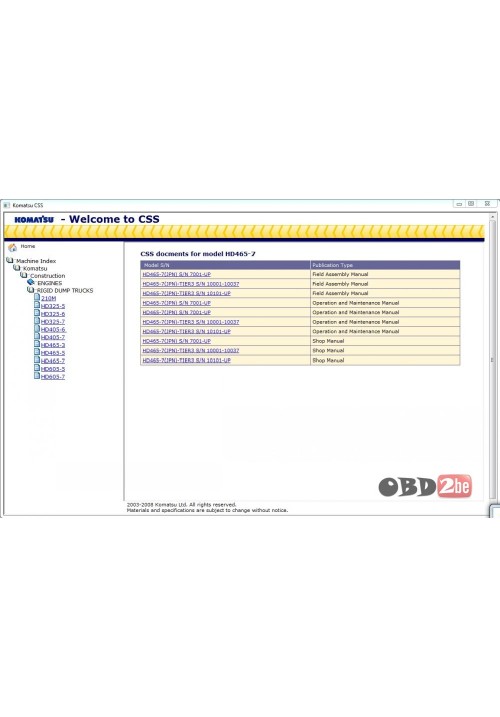Close the Komatsu CSS window
The height and width of the screenshot is (717, 500).
[487, 204]
